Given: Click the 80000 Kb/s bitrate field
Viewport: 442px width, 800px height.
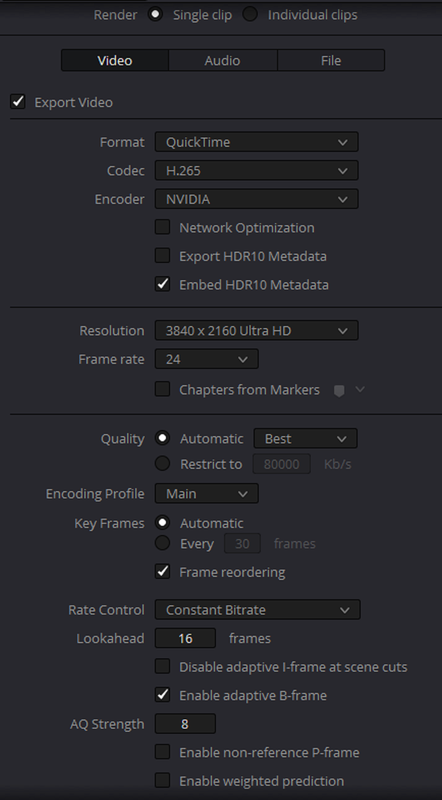Looking at the screenshot, I should click(282, 464).
